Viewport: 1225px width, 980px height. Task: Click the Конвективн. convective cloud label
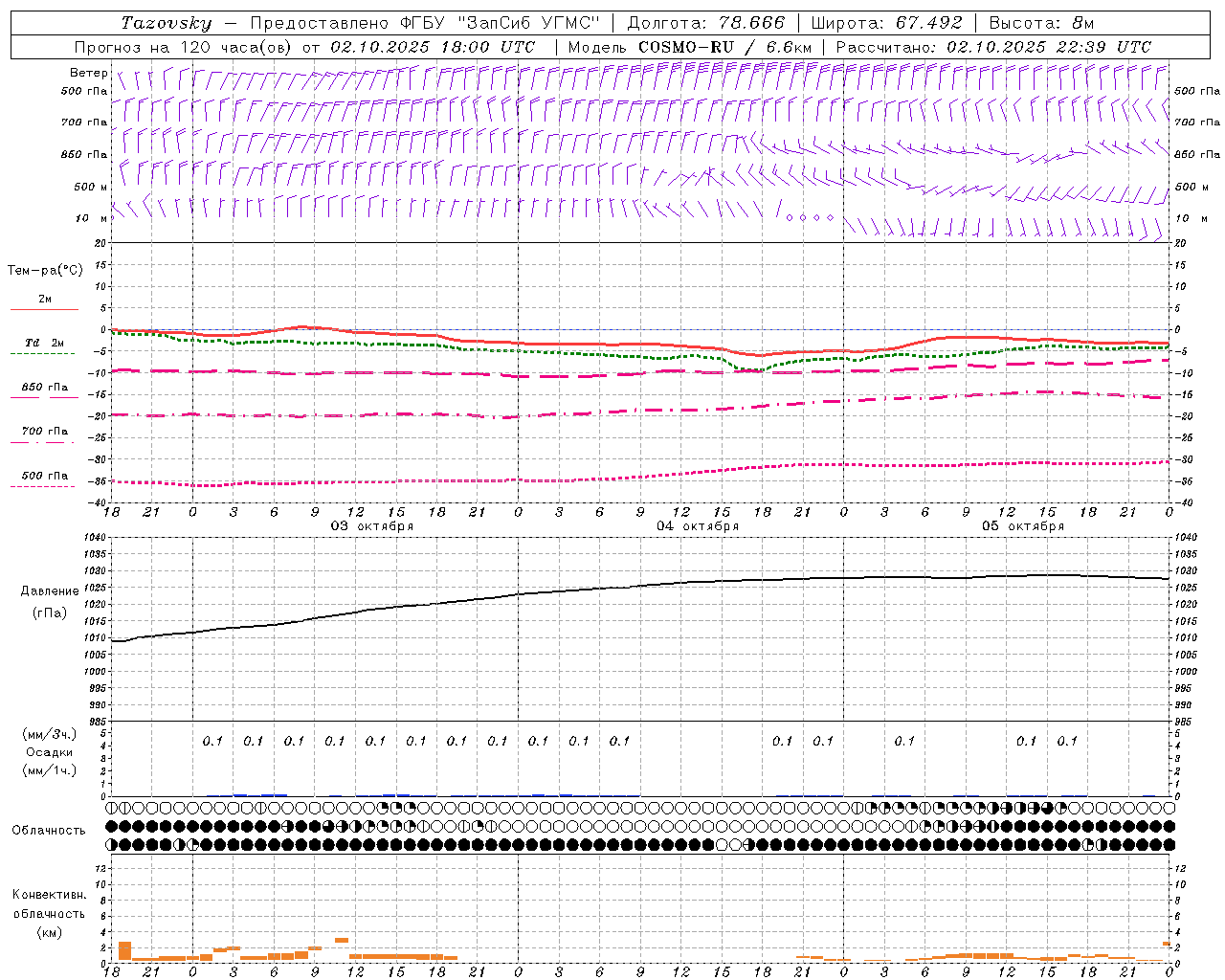(x=49, y=895)
